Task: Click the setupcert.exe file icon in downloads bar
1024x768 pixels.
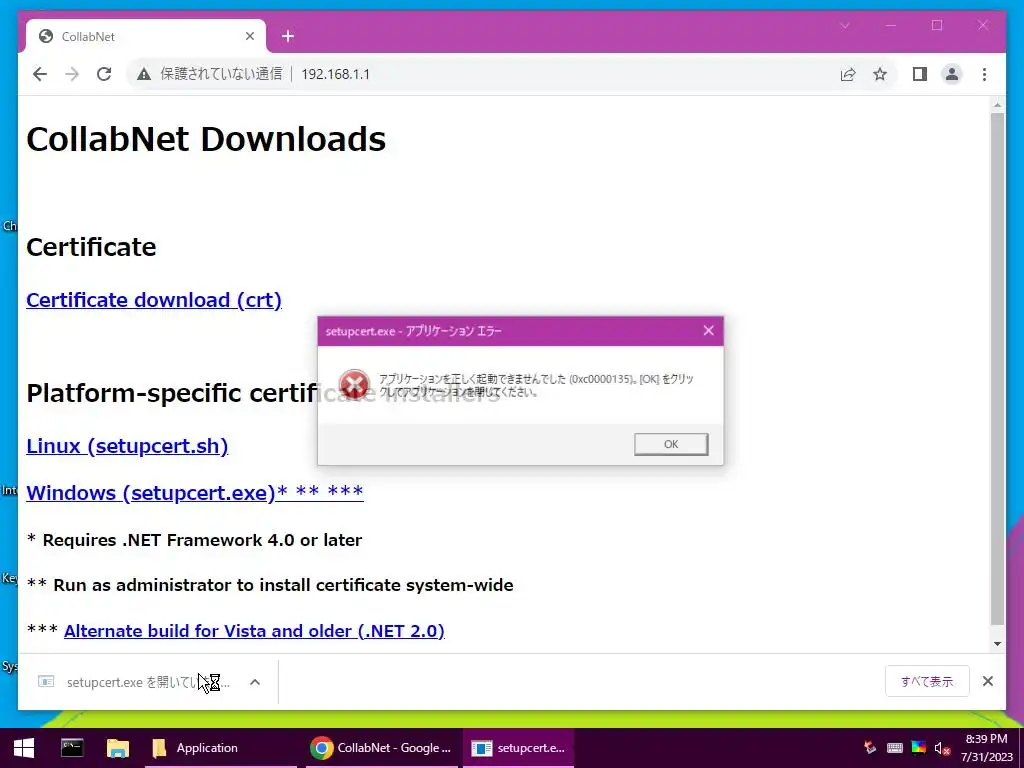Action: (x=46, y=682)
